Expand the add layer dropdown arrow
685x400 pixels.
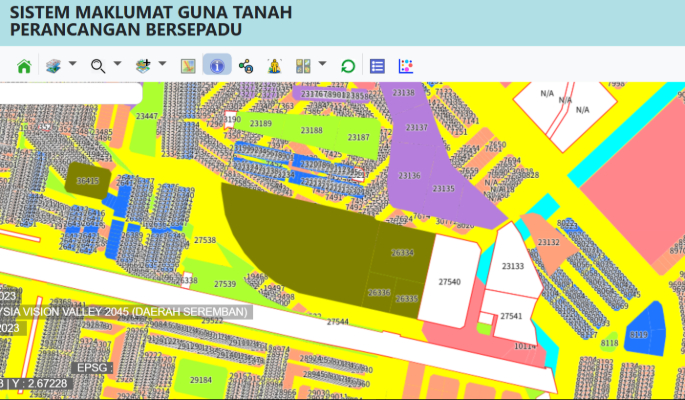click(162, 66)
